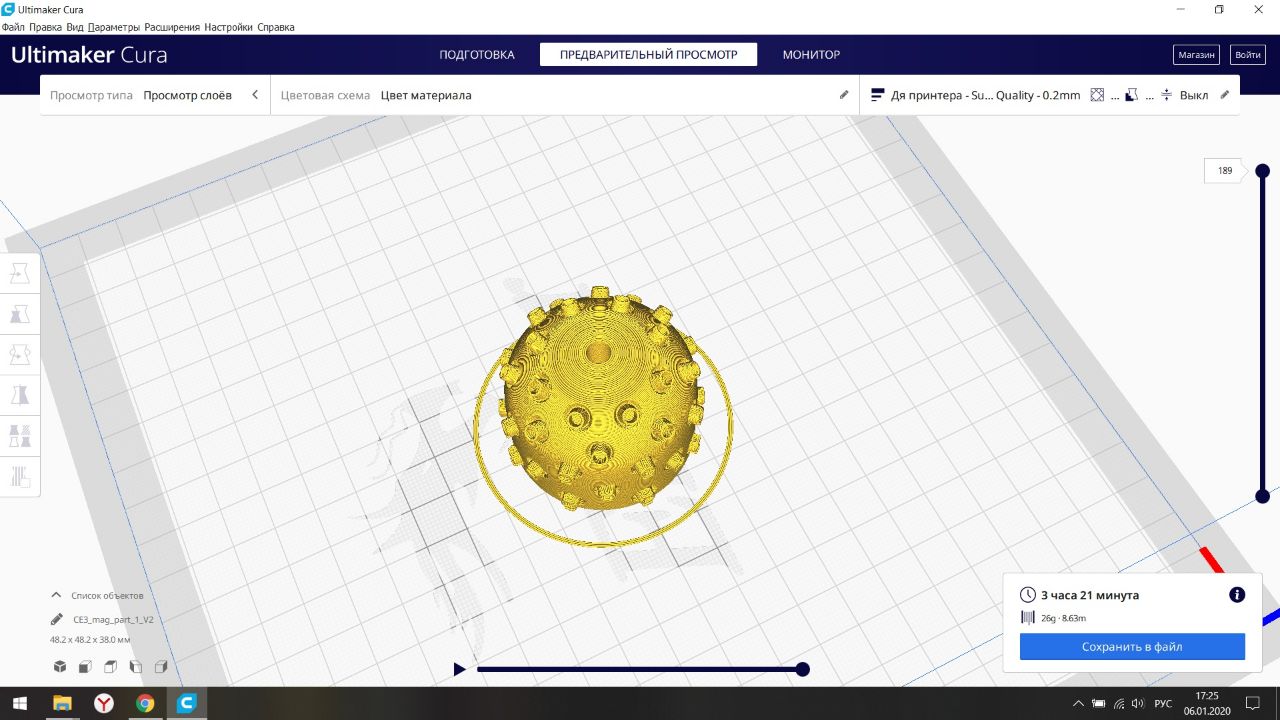Open the Расширения menu
This screenshot has height=720, width=1280.
pos(172,27)
